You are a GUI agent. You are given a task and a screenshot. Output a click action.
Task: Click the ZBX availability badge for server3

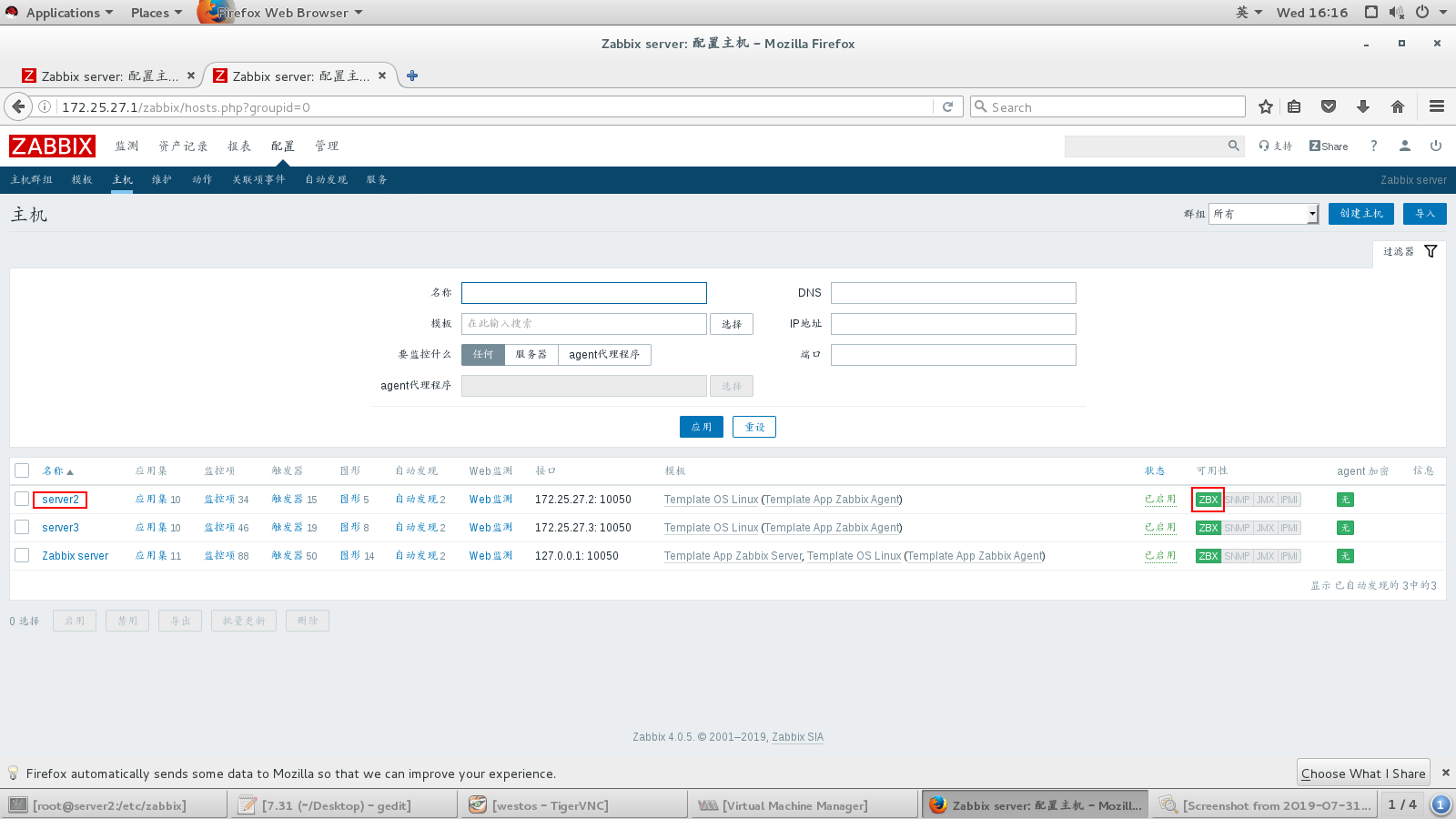coord(1208,528)
